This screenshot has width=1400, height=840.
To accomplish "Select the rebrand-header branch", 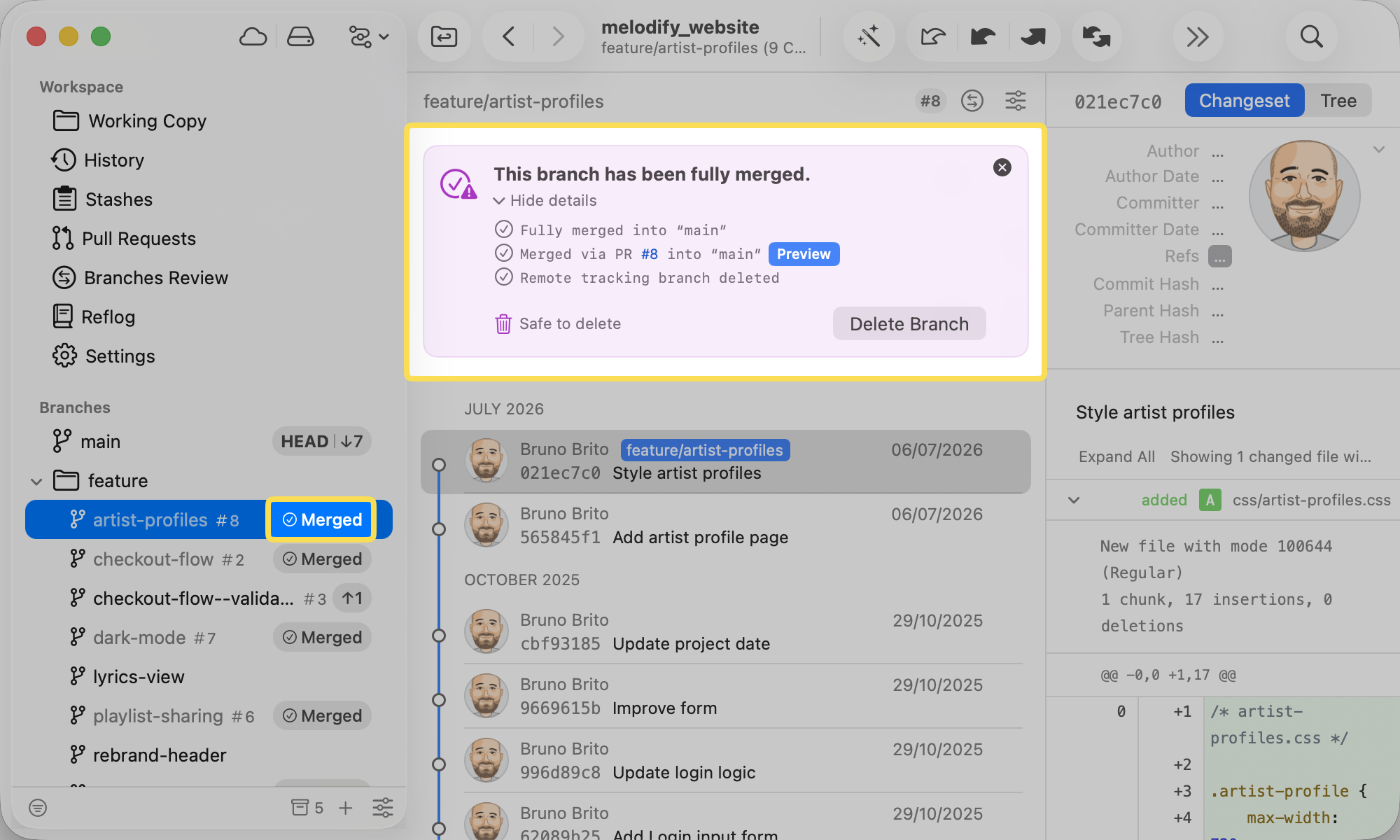I will 209,755.
